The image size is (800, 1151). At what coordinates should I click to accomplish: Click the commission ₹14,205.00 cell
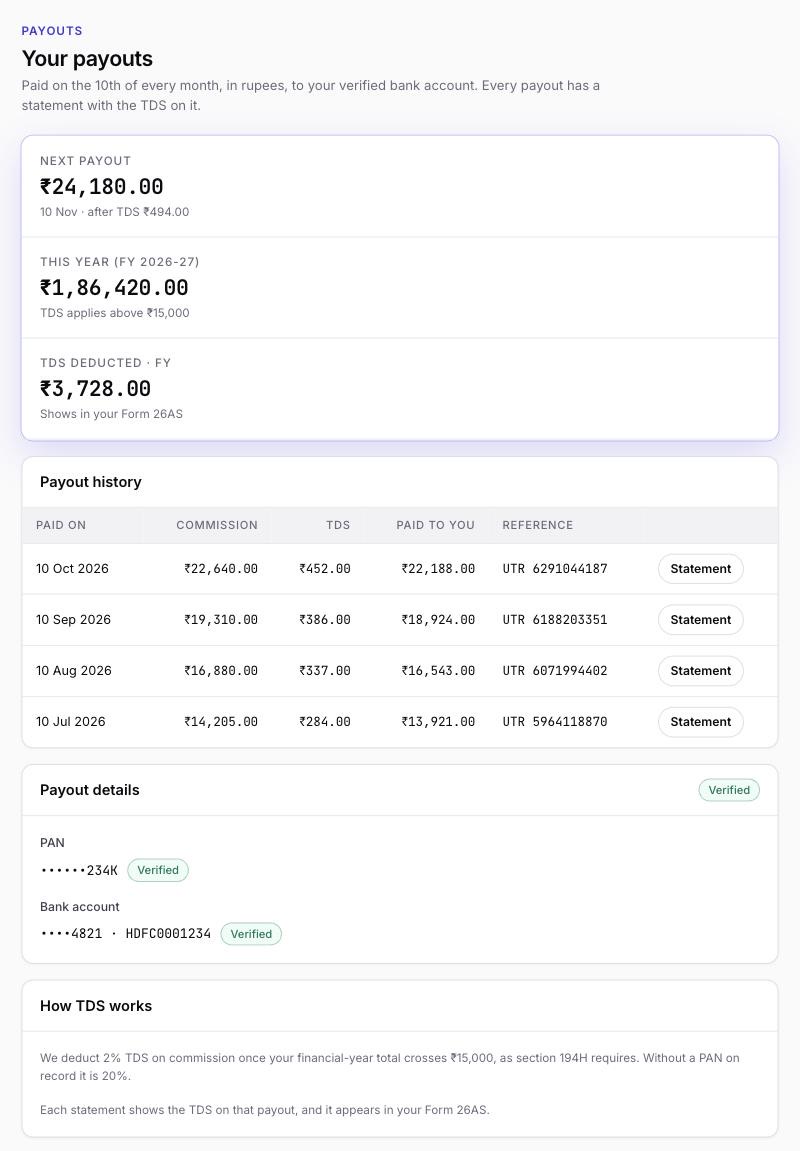point(221,722)
